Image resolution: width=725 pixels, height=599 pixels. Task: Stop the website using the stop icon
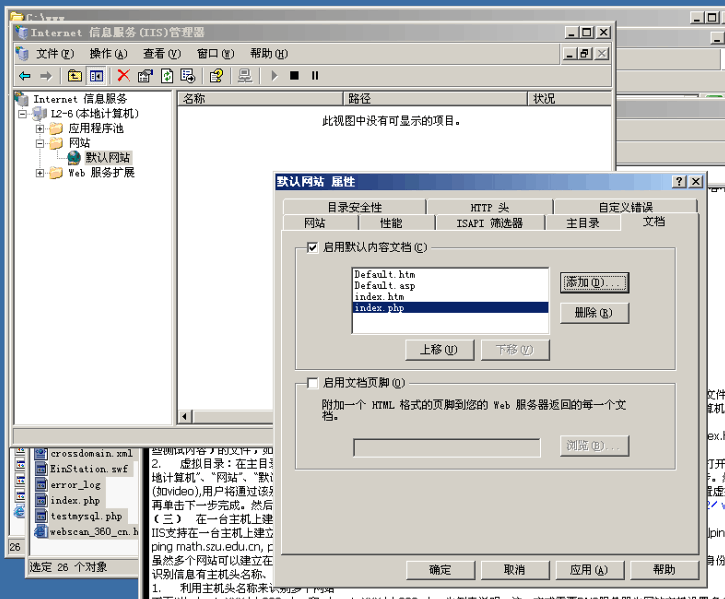294,75
